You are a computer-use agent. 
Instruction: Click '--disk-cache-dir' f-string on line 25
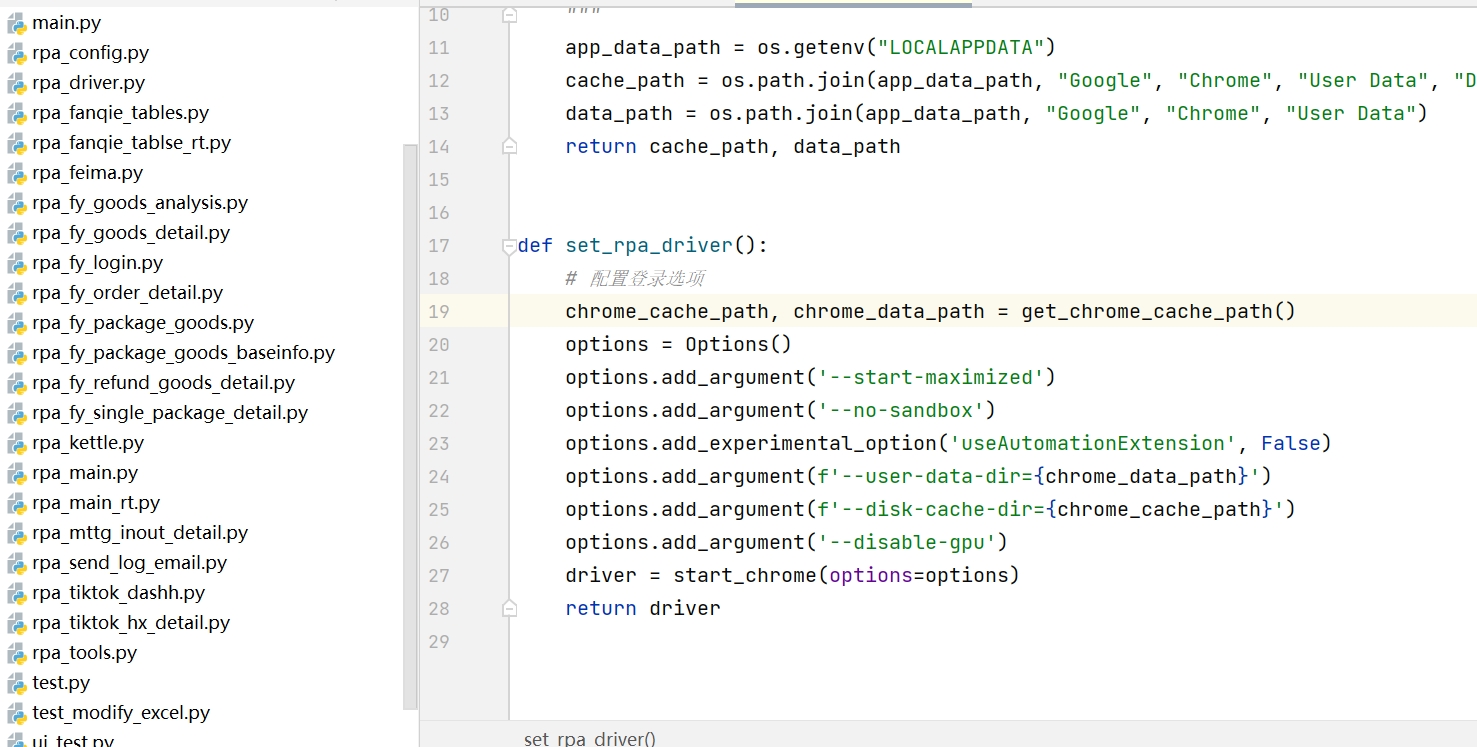pos(1051,509)
